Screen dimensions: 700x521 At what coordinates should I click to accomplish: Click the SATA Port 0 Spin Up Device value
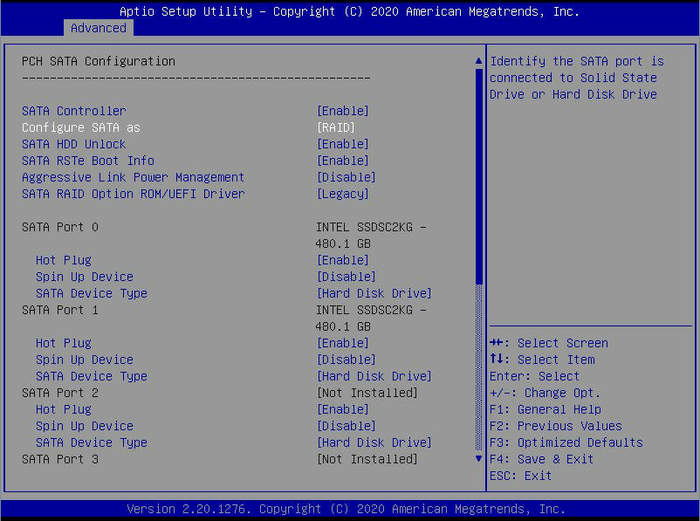(346, 277)
